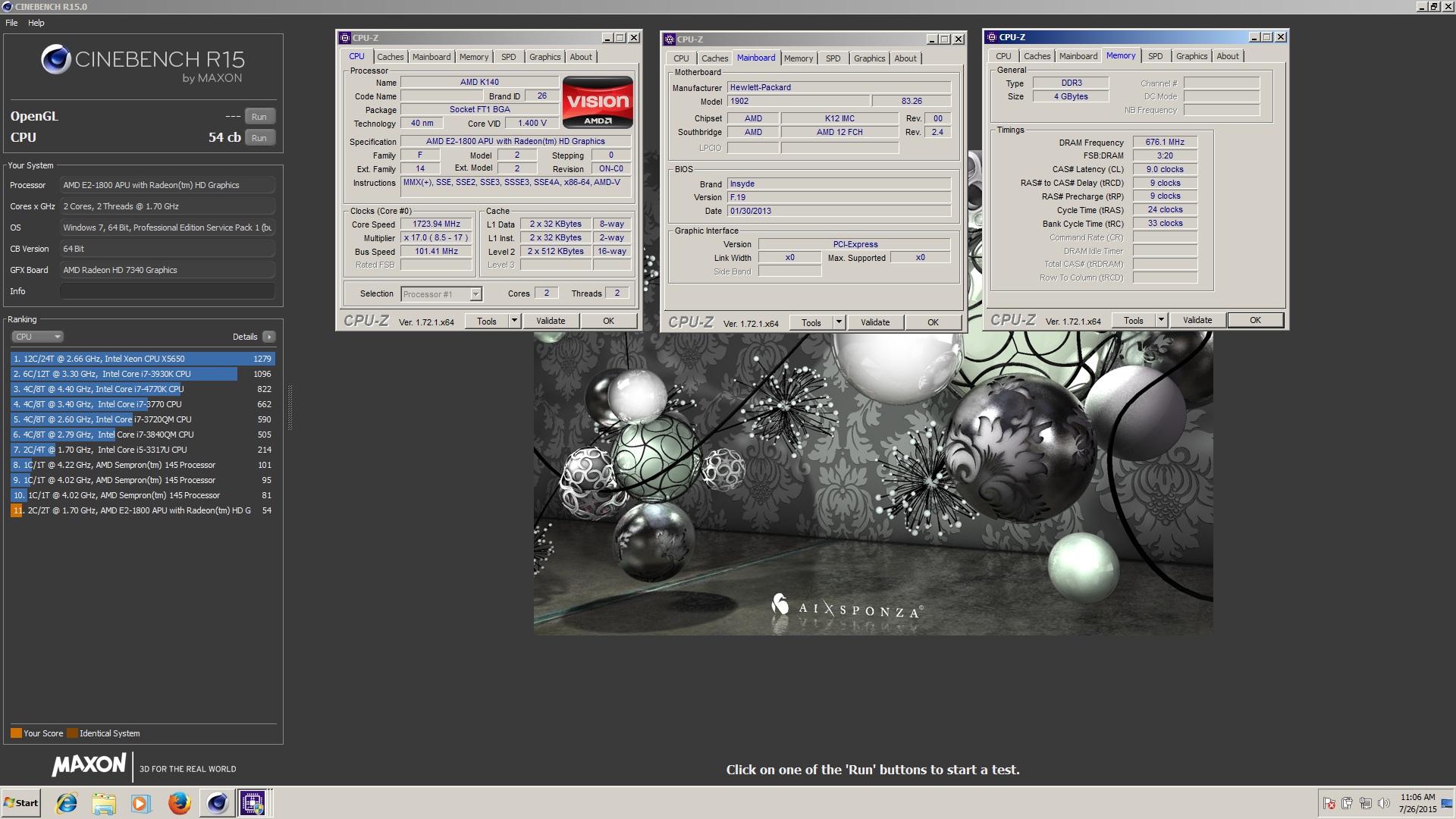Click the Start button
The height and width of the screenshot is (819, 1456).
pos(21,803)
